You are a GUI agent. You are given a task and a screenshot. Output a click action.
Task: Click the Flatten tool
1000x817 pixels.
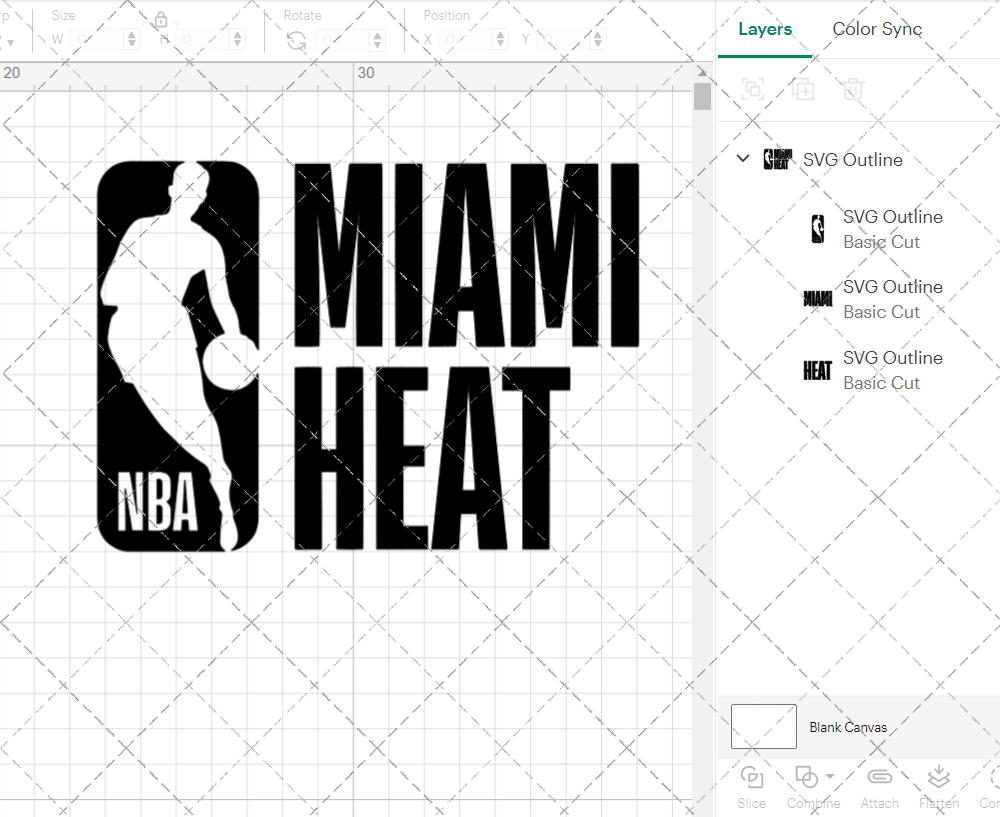tap(939, 788)
